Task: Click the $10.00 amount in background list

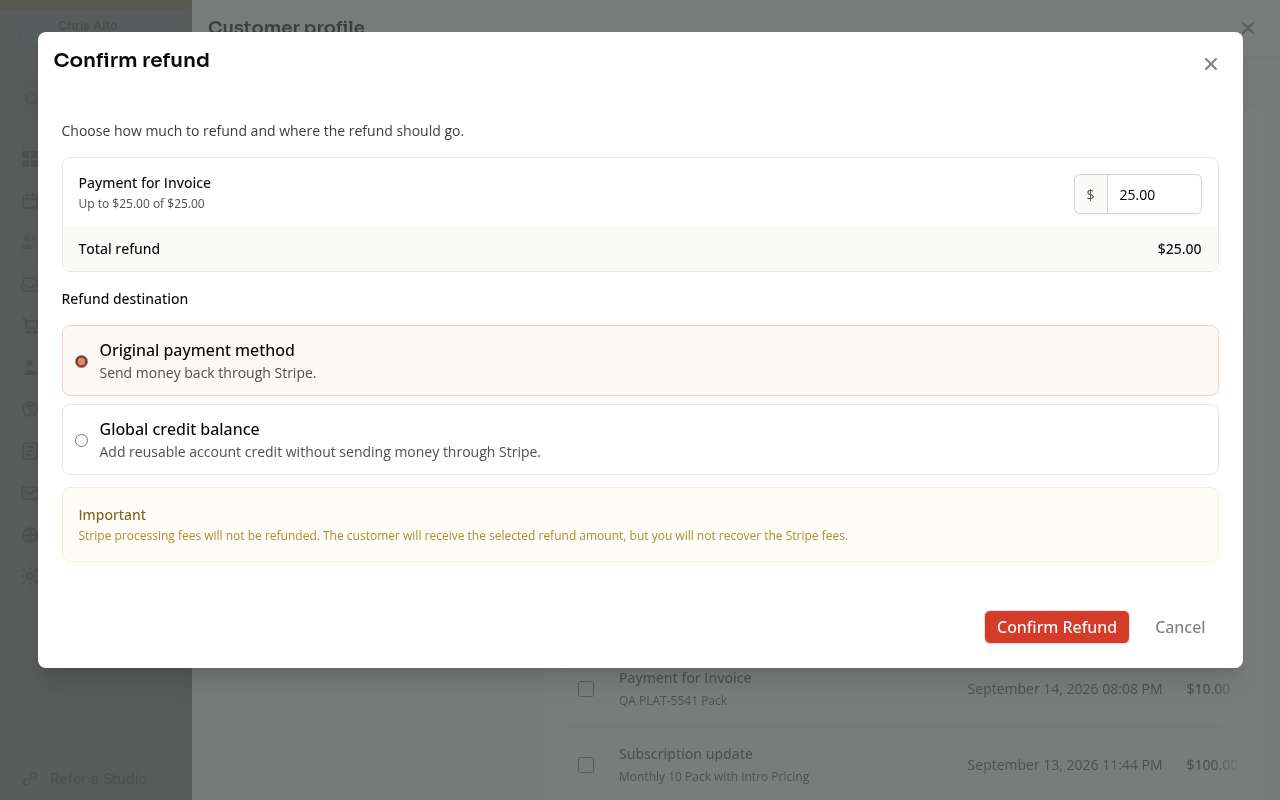Action: (1208, 689)
